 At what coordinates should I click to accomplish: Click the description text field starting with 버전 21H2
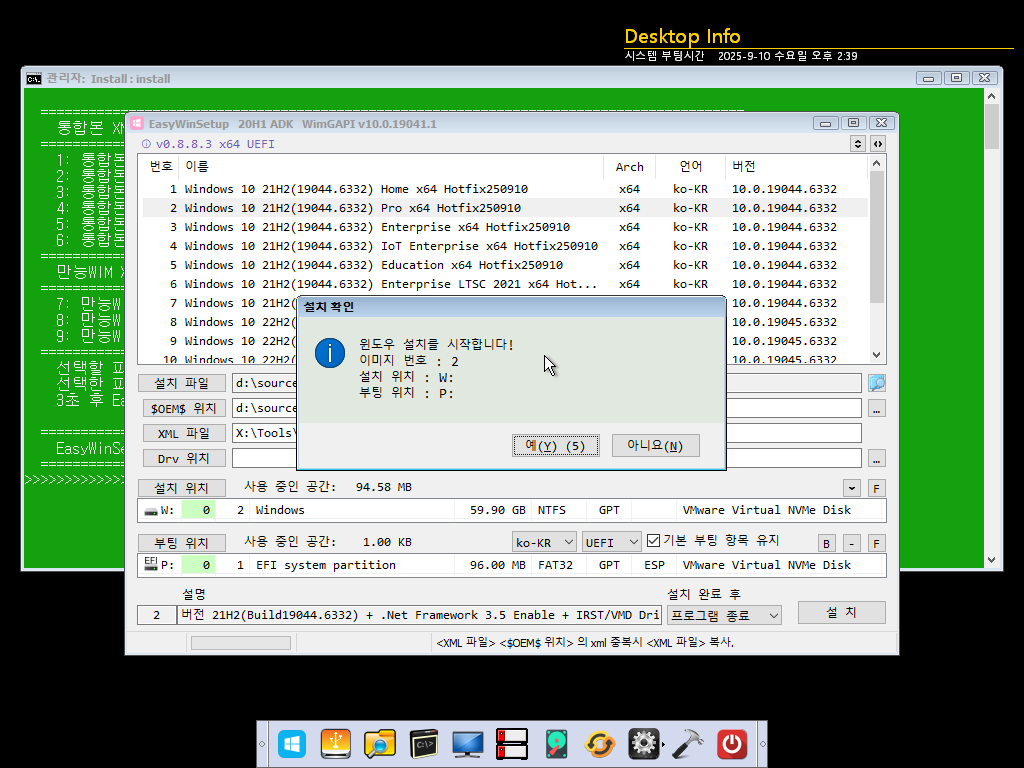pyautogui.click(x=419, y=615)
